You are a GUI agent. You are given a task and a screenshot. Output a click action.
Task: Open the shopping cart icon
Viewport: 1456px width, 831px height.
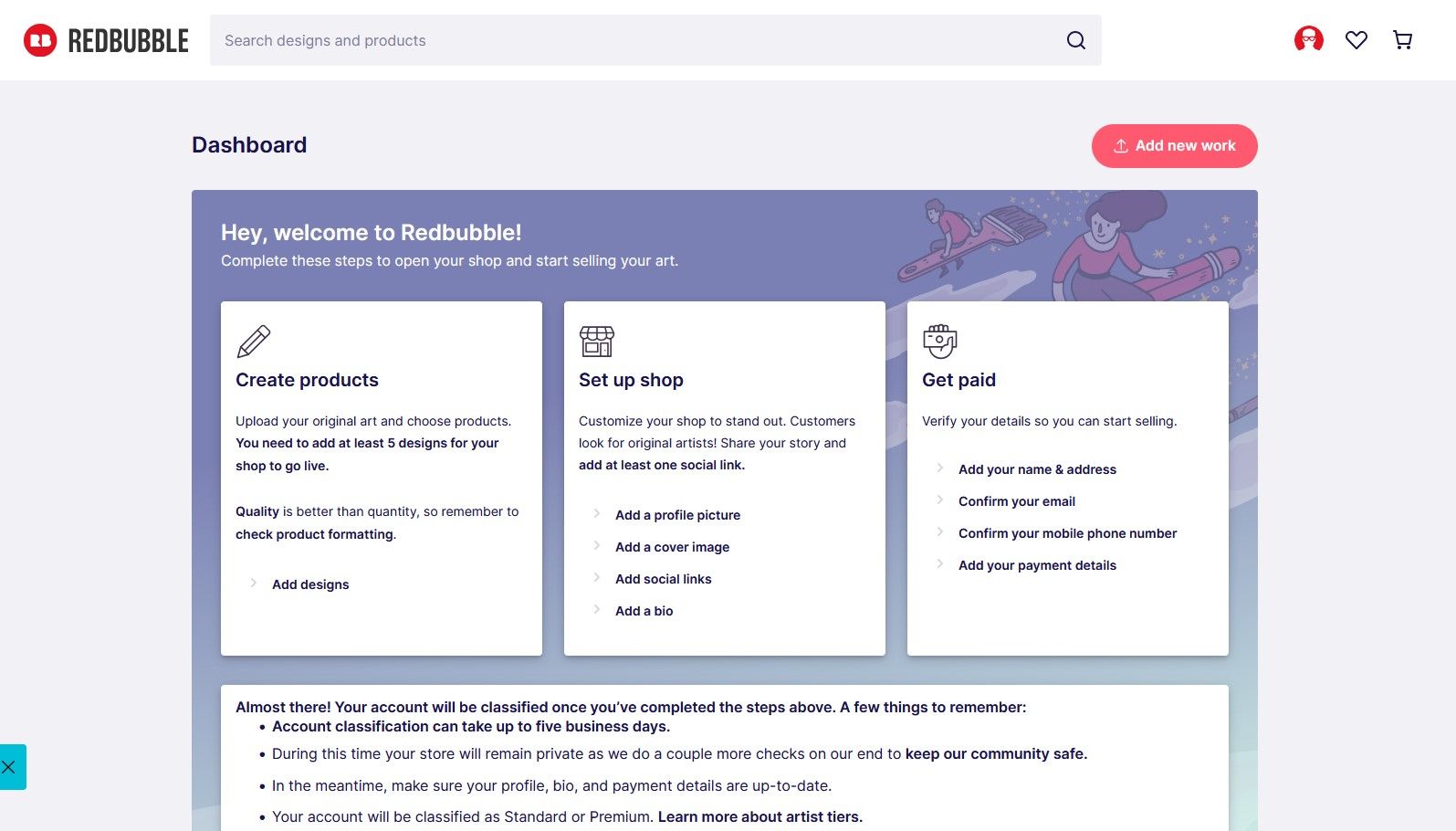pyautogui.click(x=1403, y=40)
